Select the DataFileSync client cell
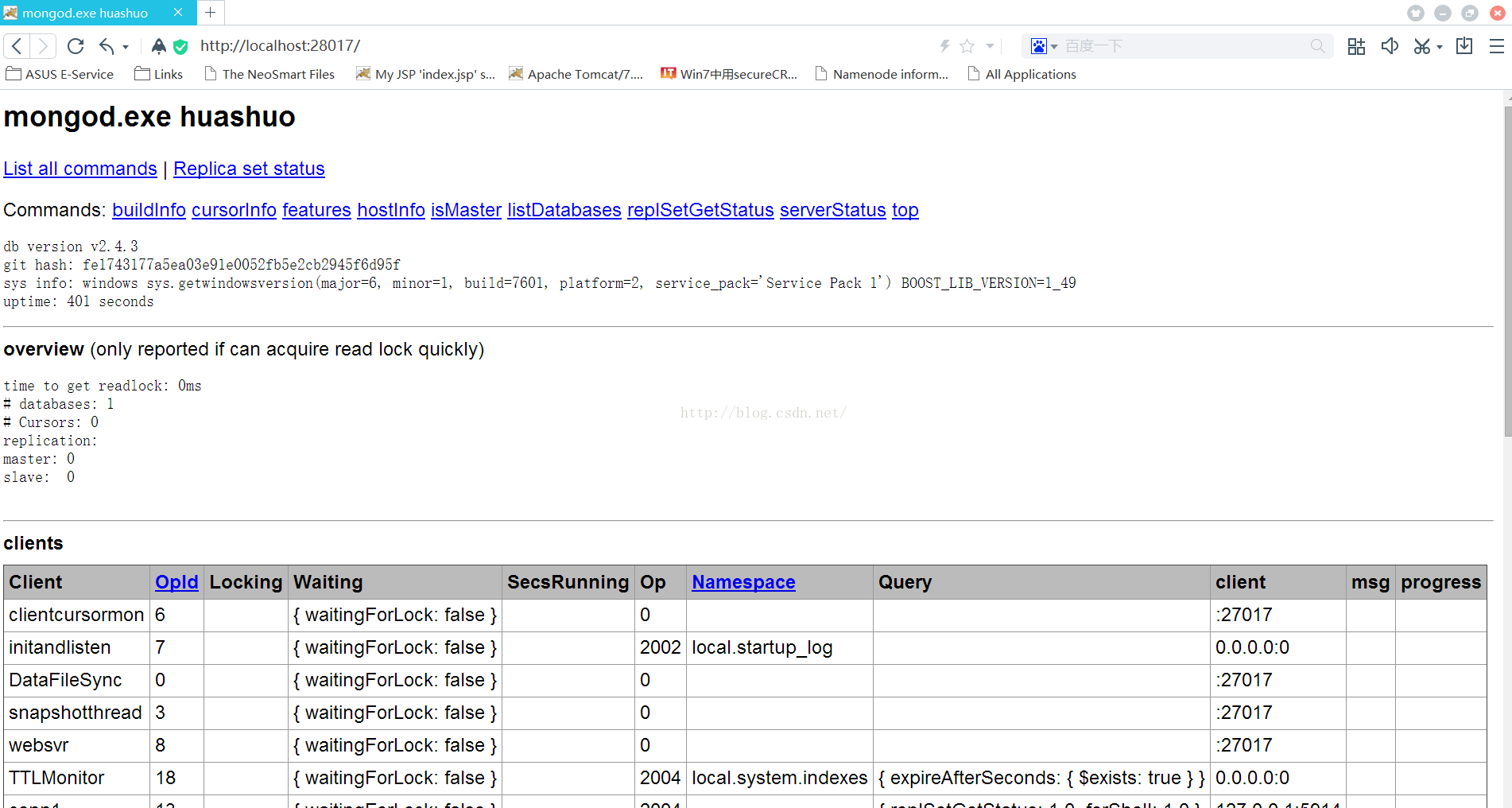The width and height of the screenshot is (1512, 808). point(76,680)
